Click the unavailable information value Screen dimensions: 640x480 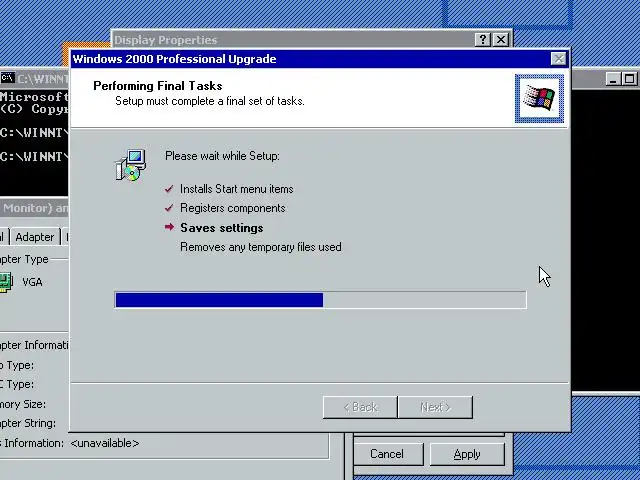[105, 443]
